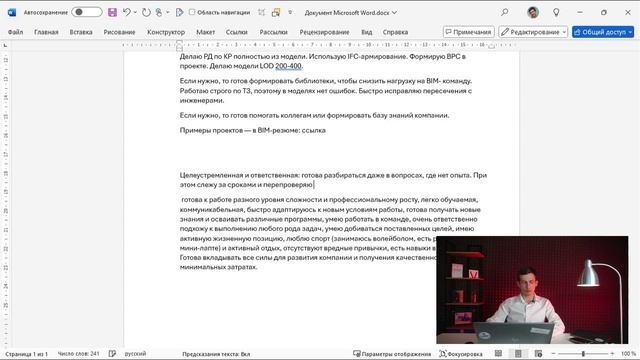Click the tab stop selector at ruler corner

(x=5, y=45)
